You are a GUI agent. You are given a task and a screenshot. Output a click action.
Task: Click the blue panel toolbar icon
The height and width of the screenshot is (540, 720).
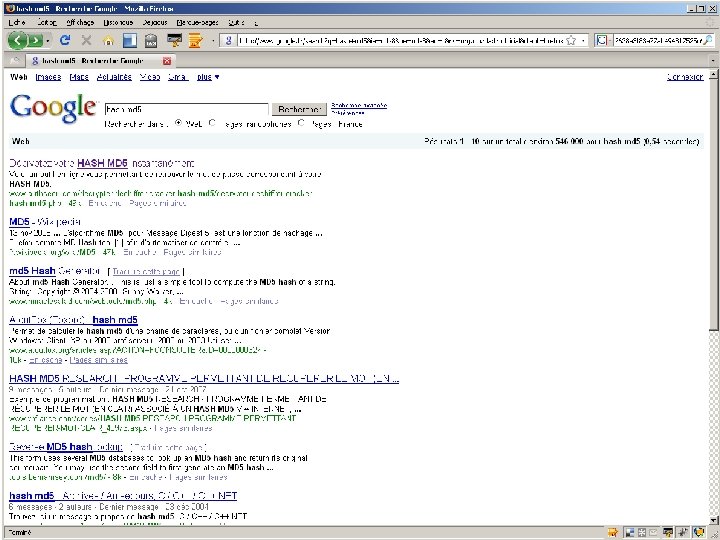130,40
